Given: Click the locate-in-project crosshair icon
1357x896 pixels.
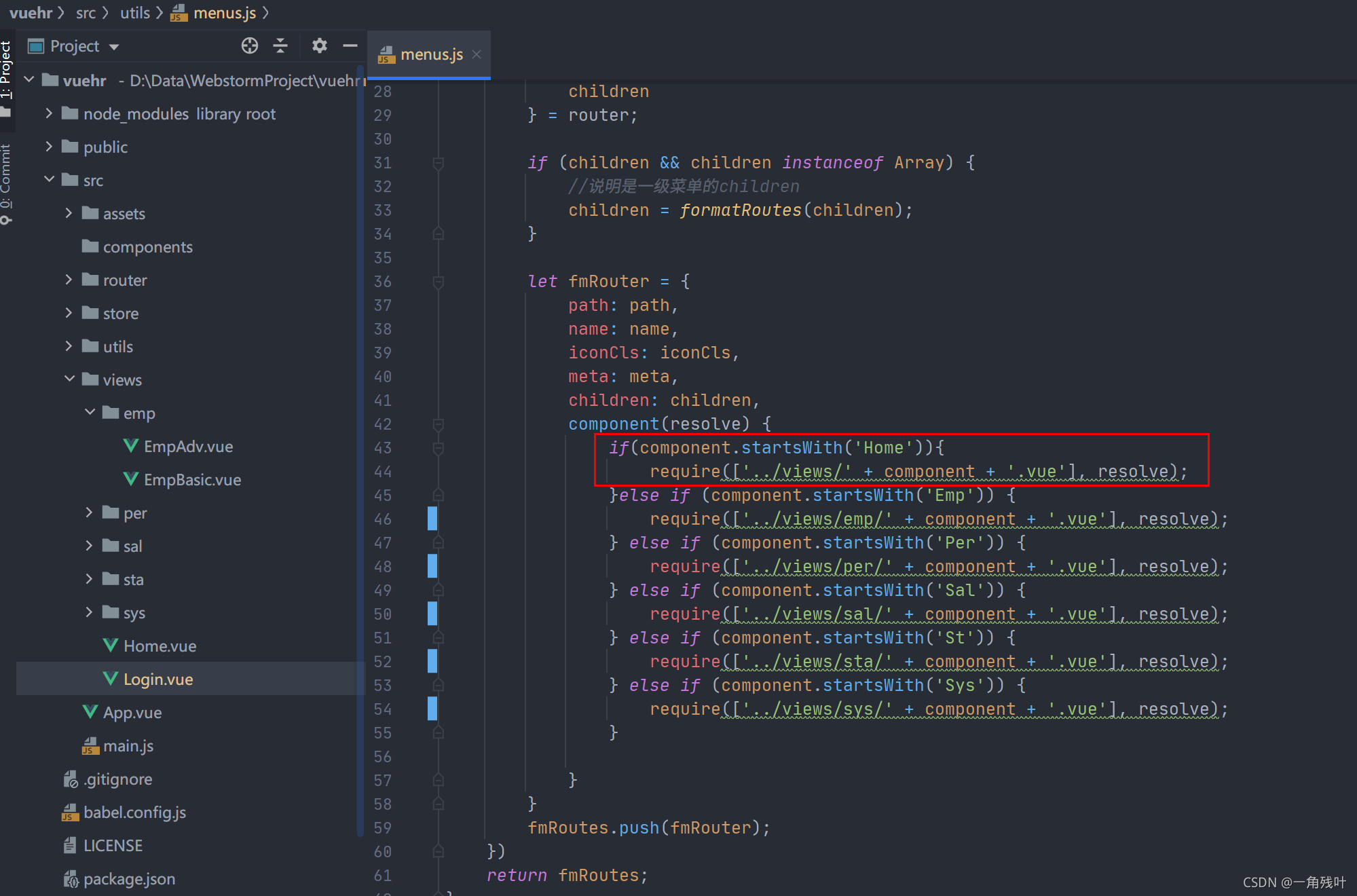Looking at the screenshot, I should pos(250,46).
